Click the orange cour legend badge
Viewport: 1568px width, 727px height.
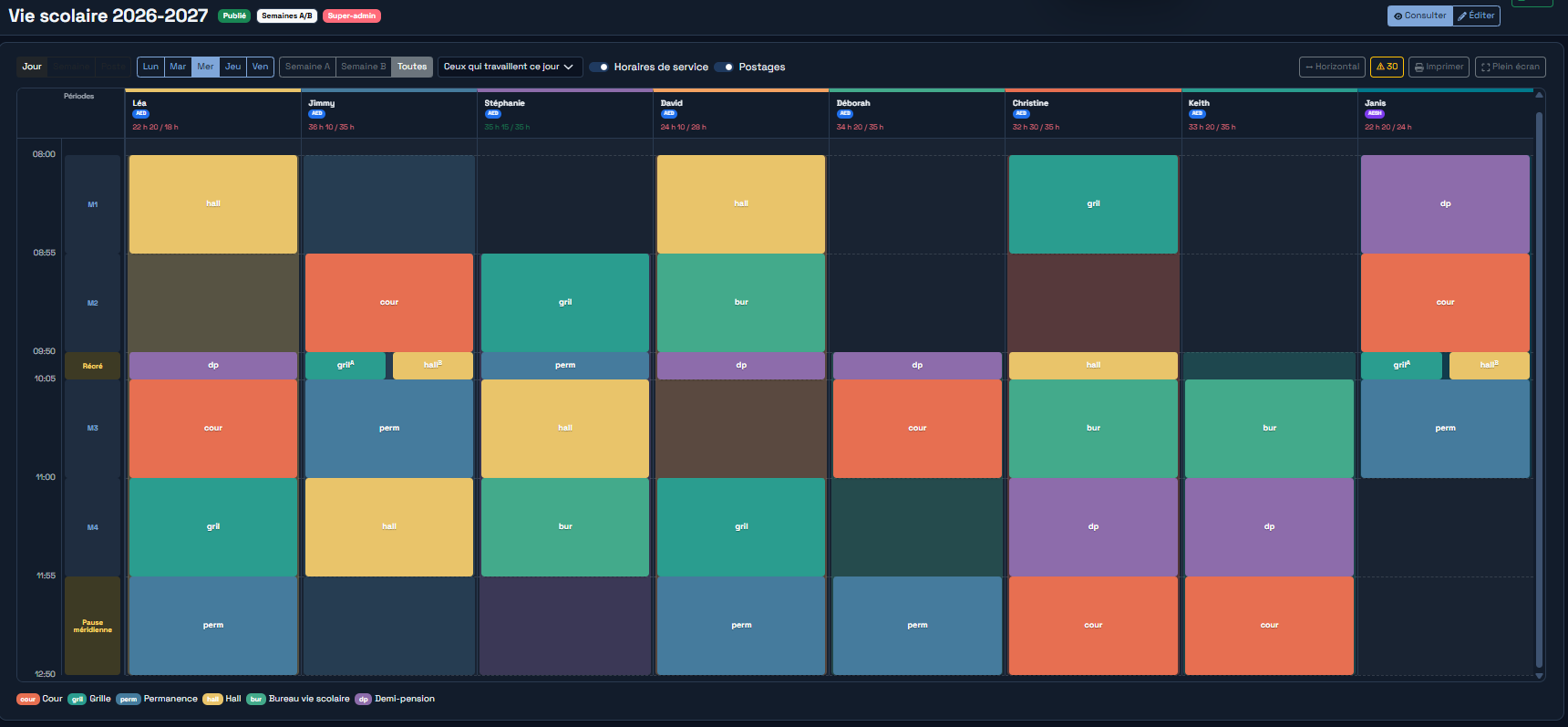(x=28, y=700)
